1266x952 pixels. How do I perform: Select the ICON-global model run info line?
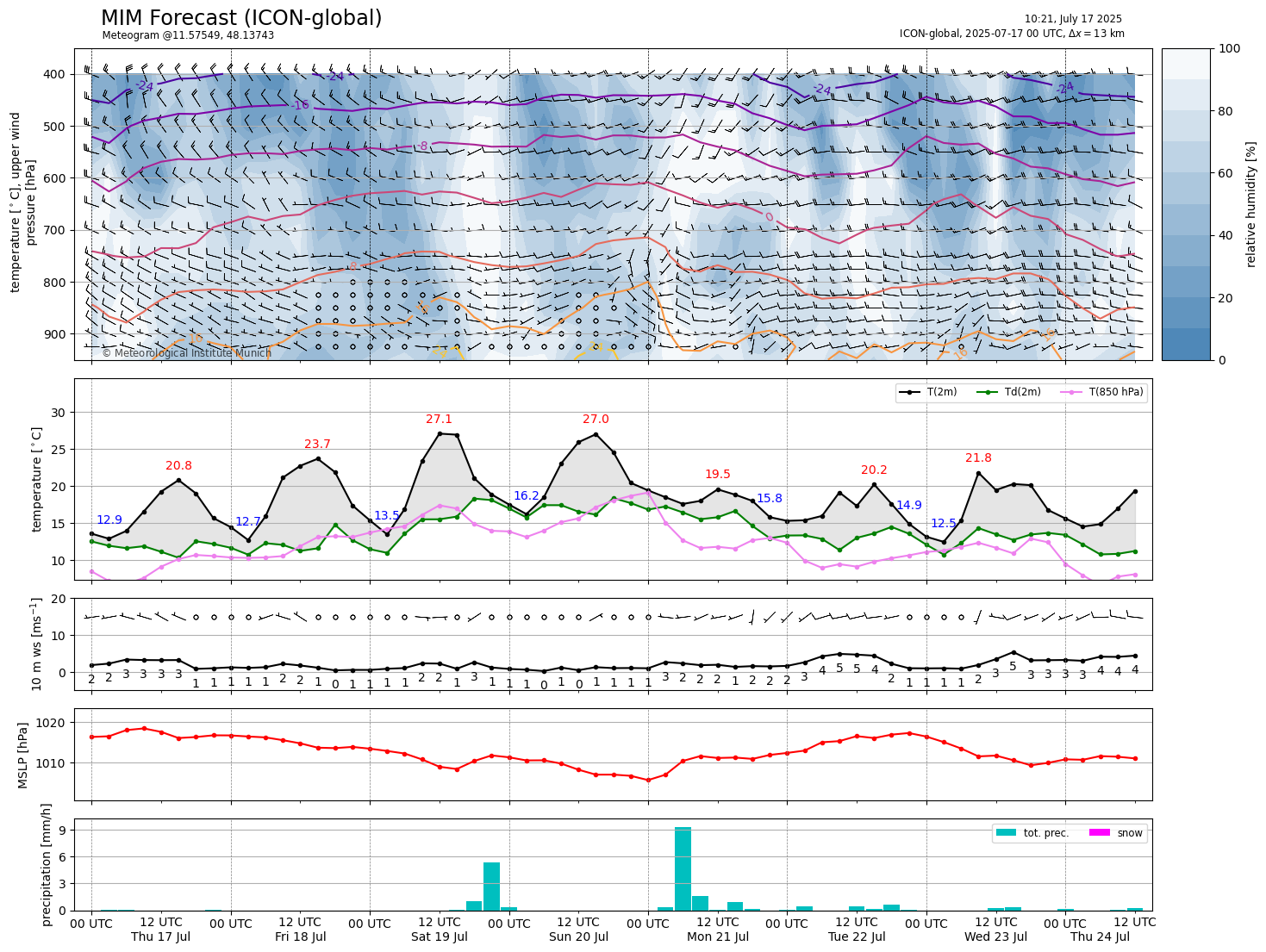[x=1012, y=34]
